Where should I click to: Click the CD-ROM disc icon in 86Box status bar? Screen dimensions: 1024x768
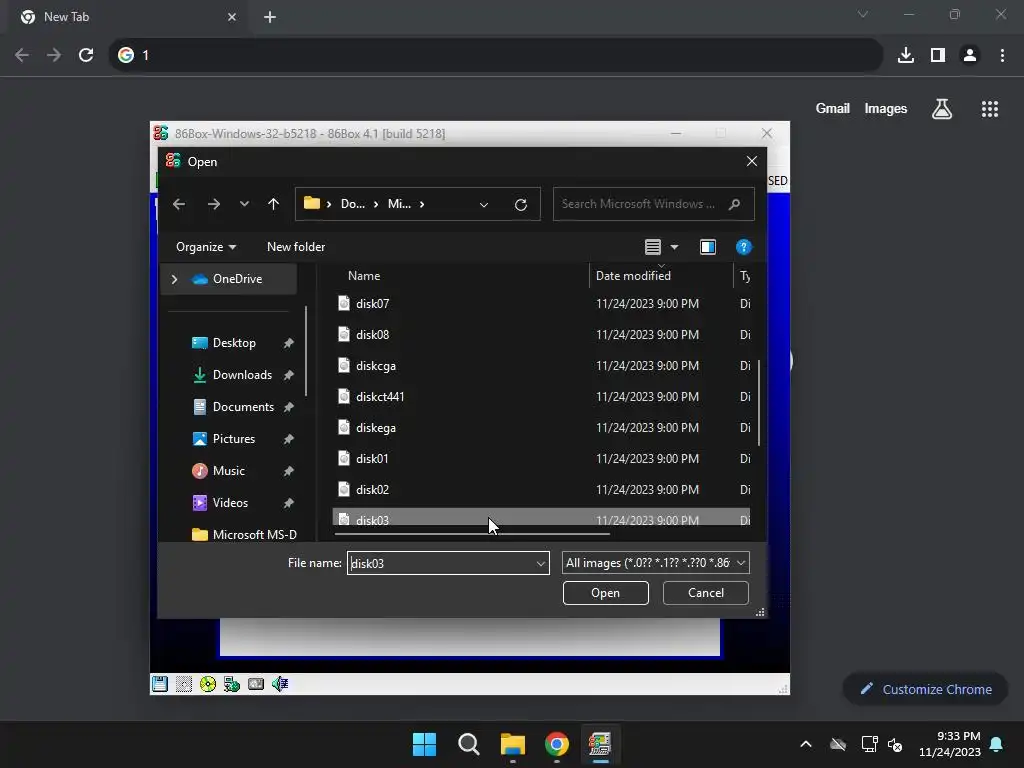(208, 684)
